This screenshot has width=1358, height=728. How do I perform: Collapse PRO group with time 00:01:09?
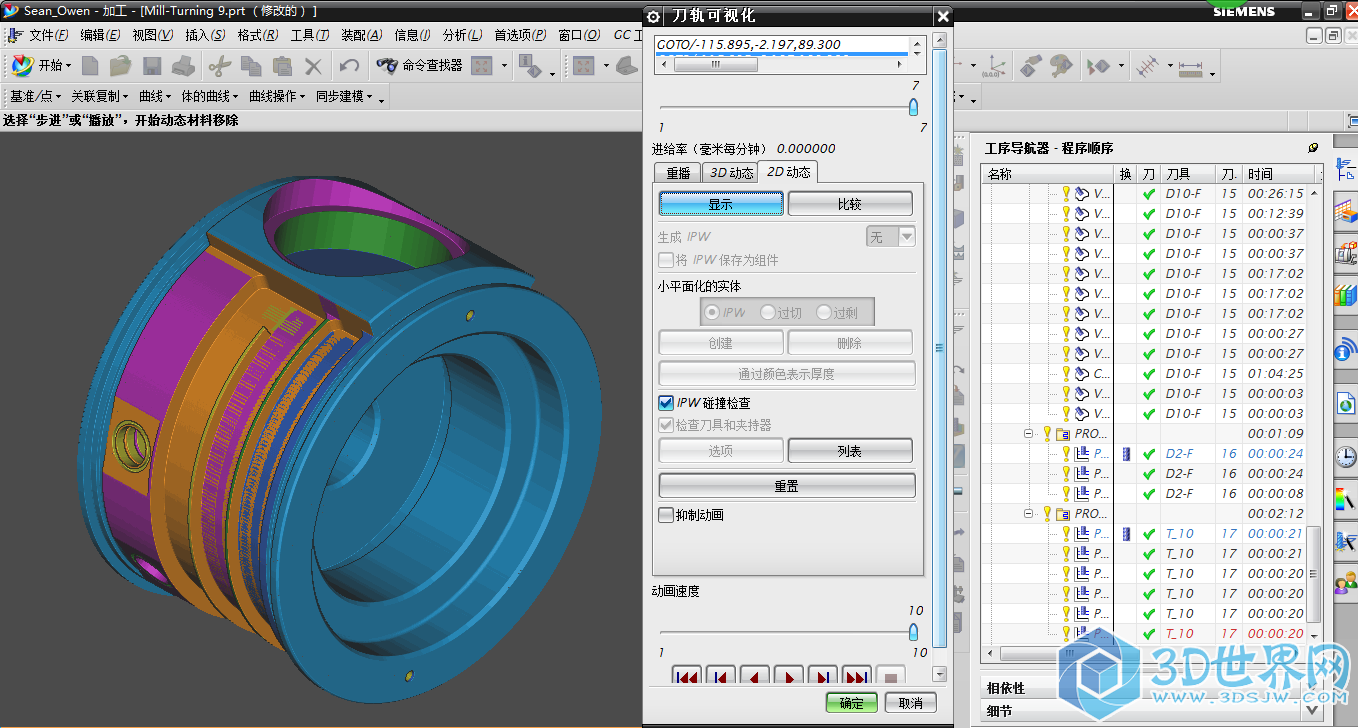1028,434
